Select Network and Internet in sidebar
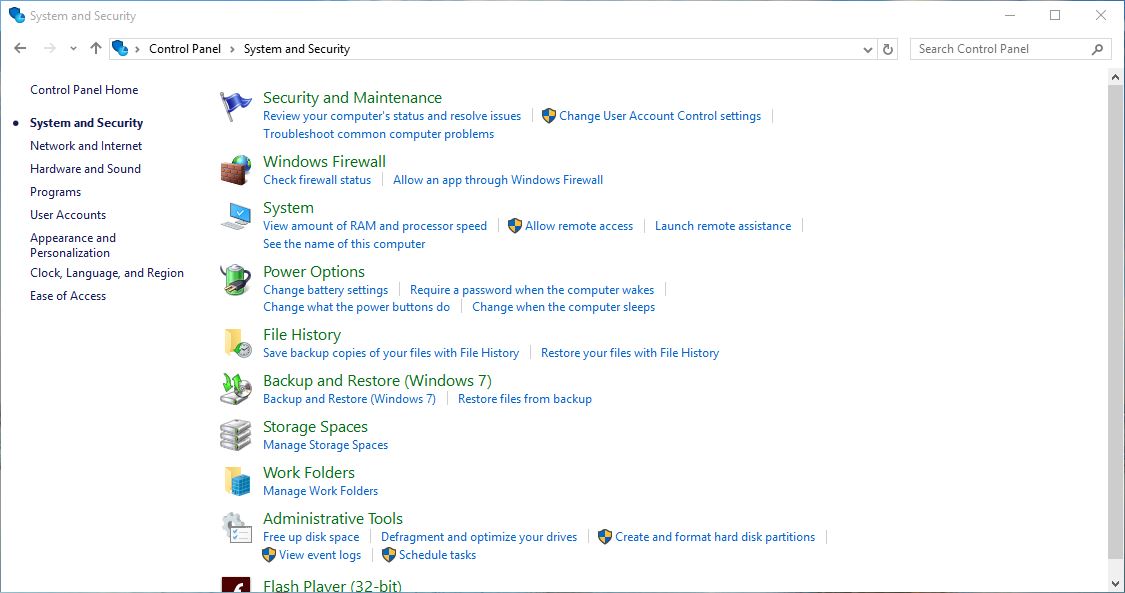 (x=86, y=146)
